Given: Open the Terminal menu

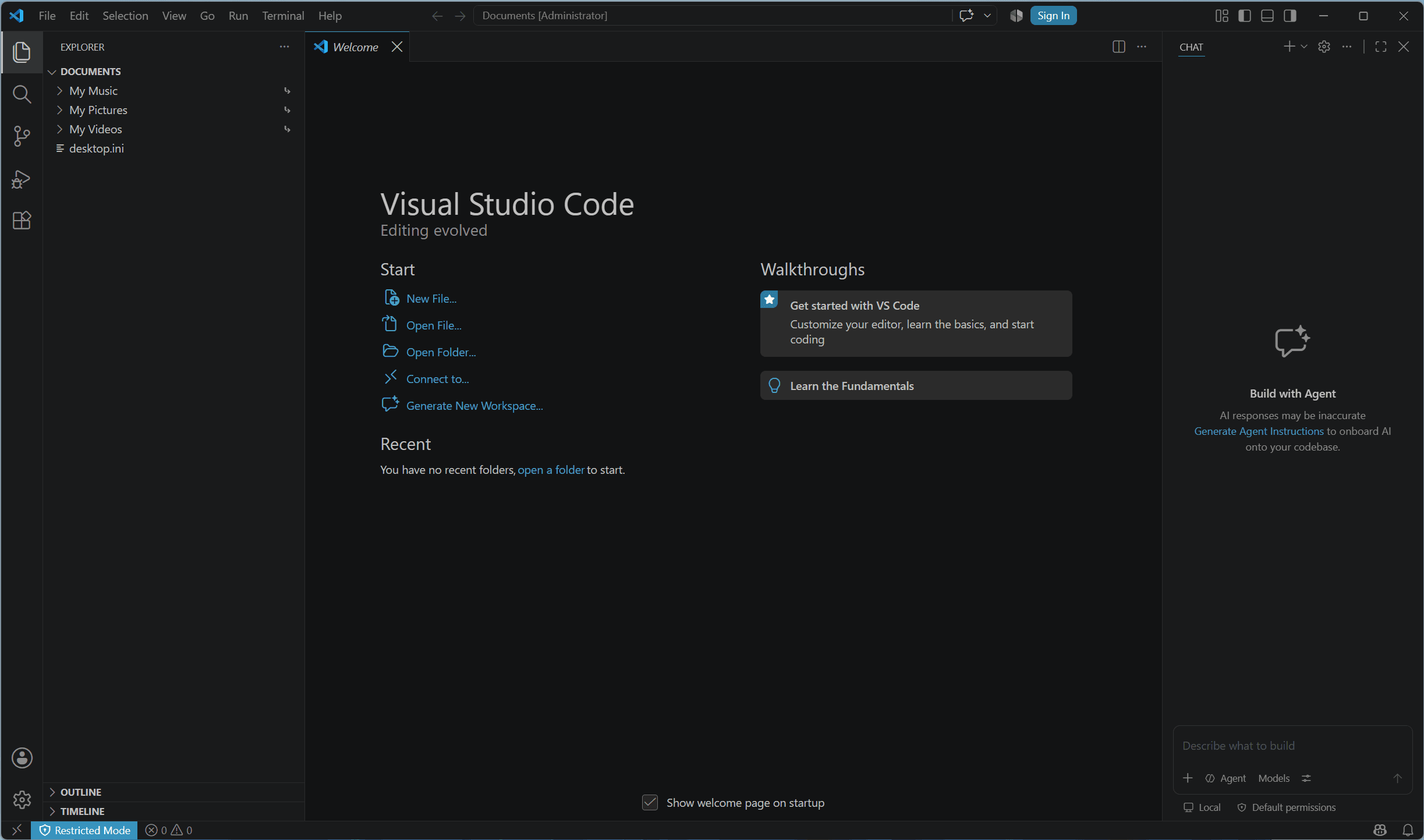Looking at the screenshot, I should (283, 16).
